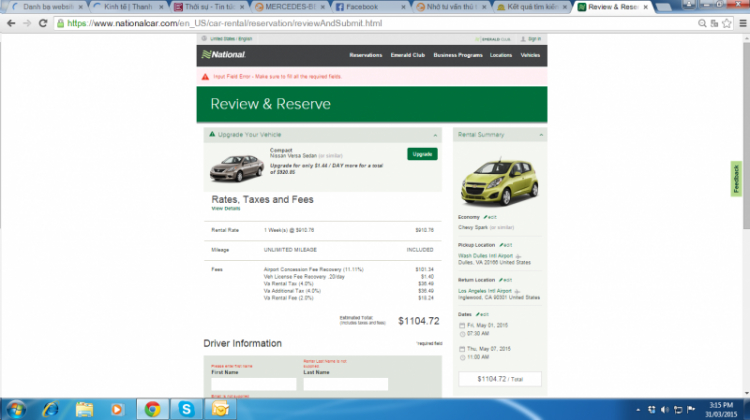Click the Nissan Versa Sedan thumbnail
The image size is (750, 420).
point(237,168)
